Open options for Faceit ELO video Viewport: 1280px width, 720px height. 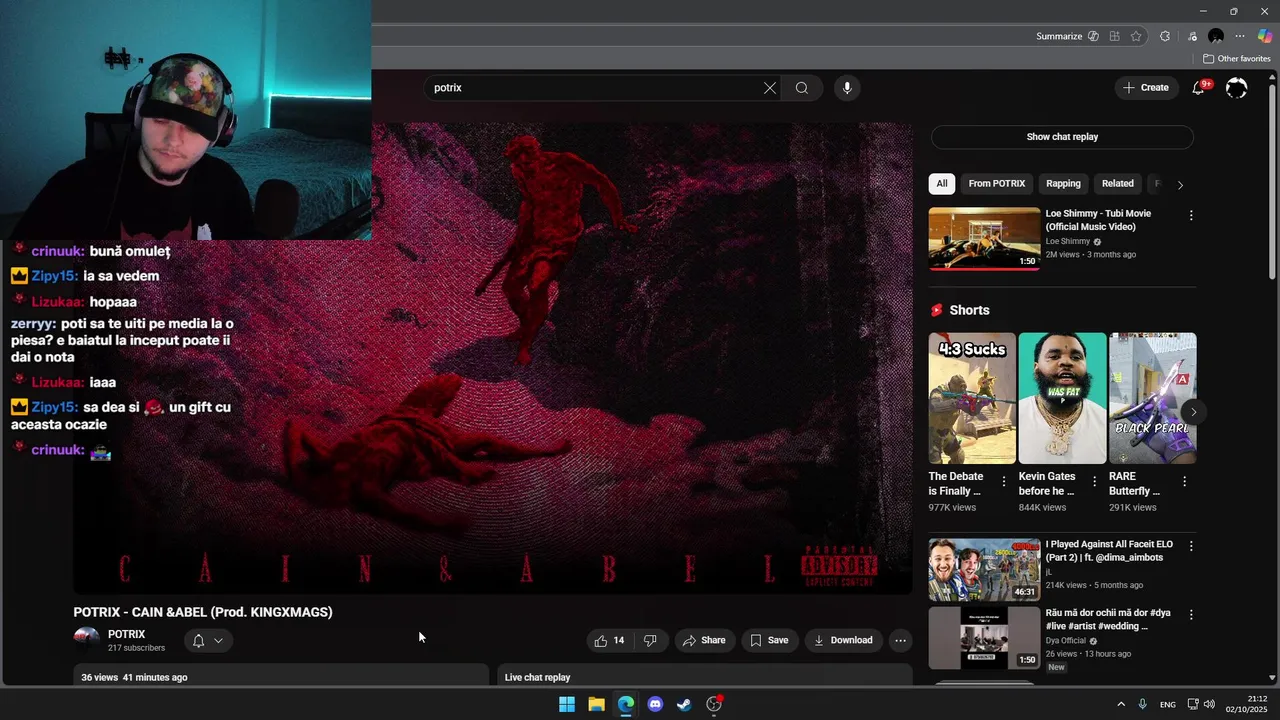click(1190, 546)
